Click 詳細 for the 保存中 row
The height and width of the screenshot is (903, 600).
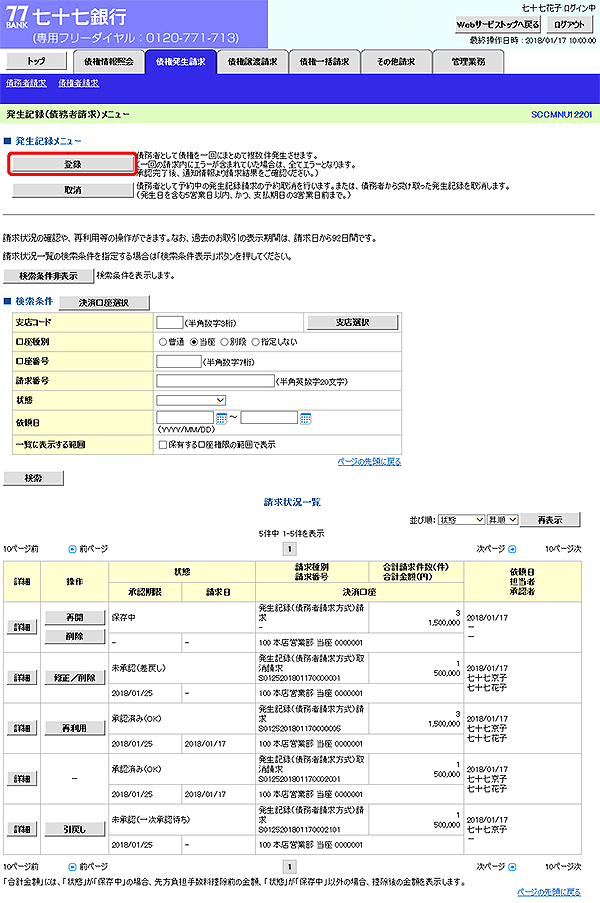point(22,627)
